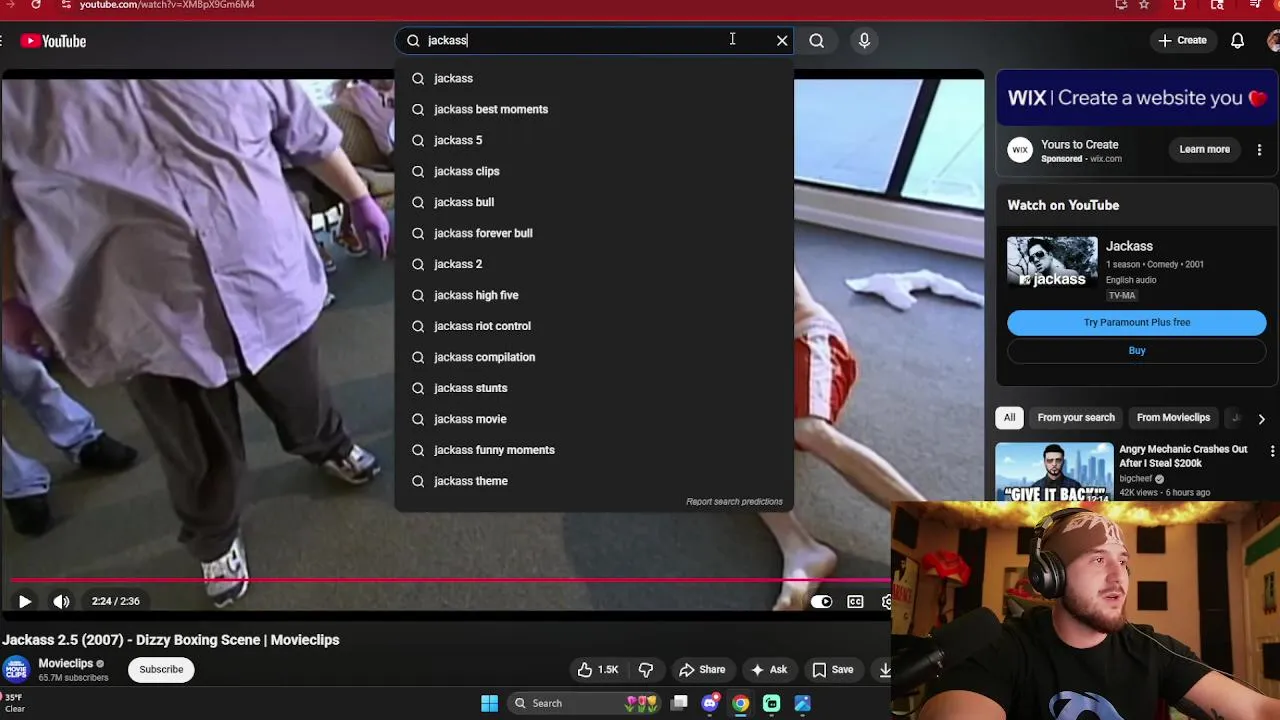Open the Movieclips channel name link

66,664
